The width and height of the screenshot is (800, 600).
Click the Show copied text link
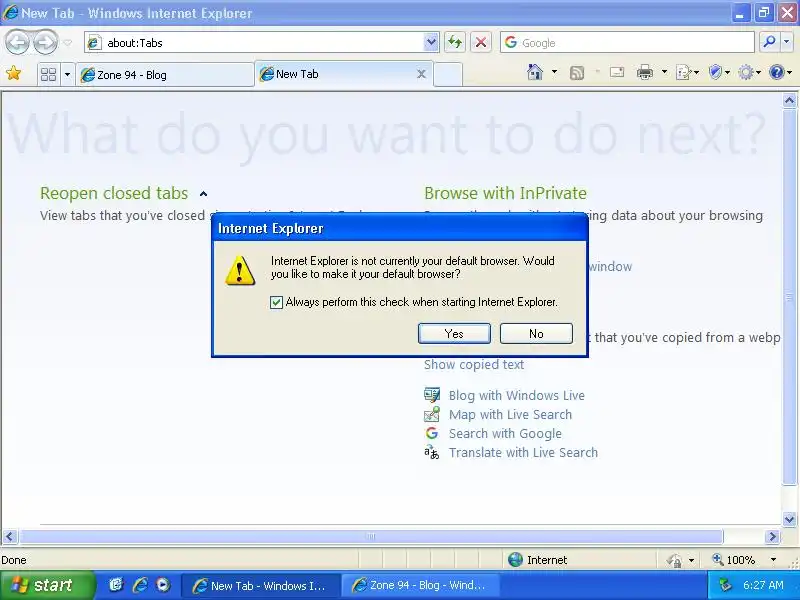point(474,365)
